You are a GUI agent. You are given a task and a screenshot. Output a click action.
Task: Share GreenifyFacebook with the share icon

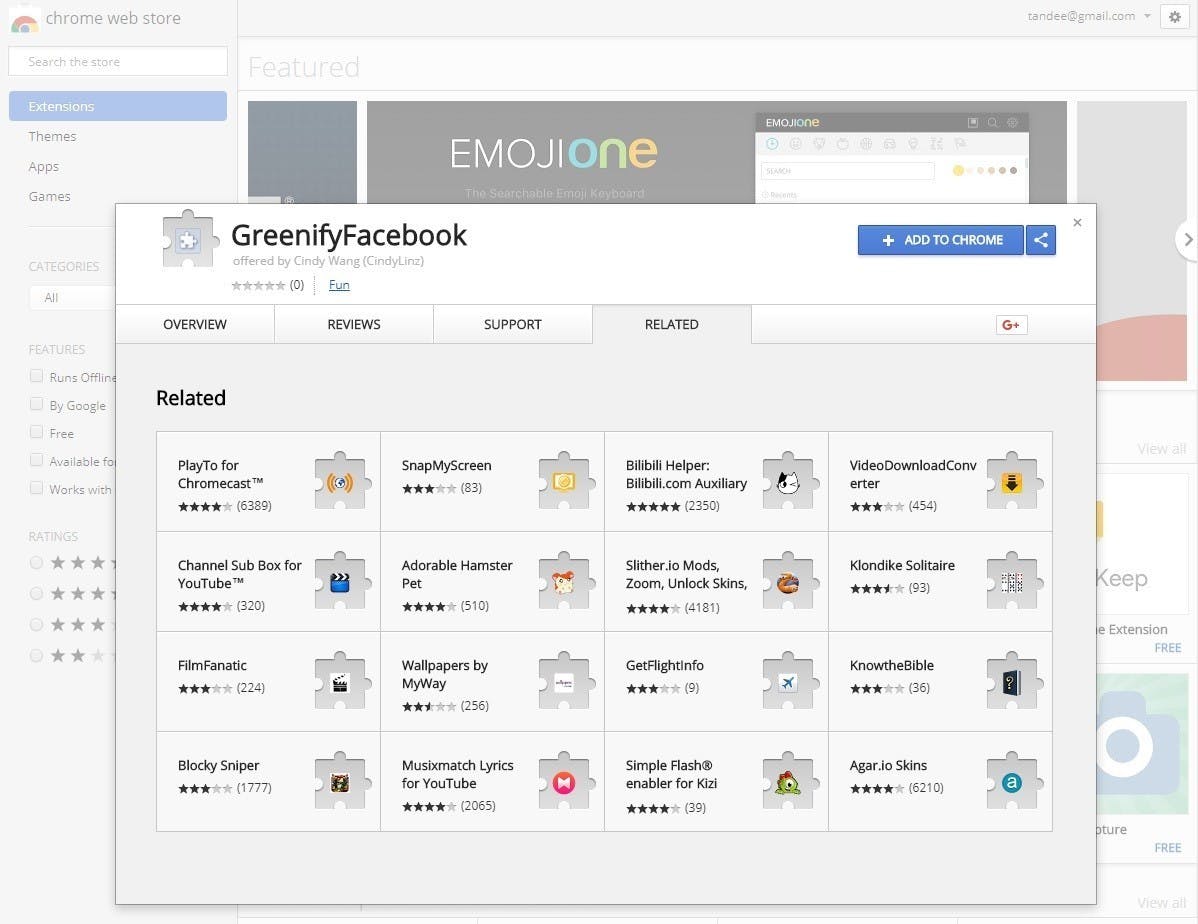[x=1041, y=240]
